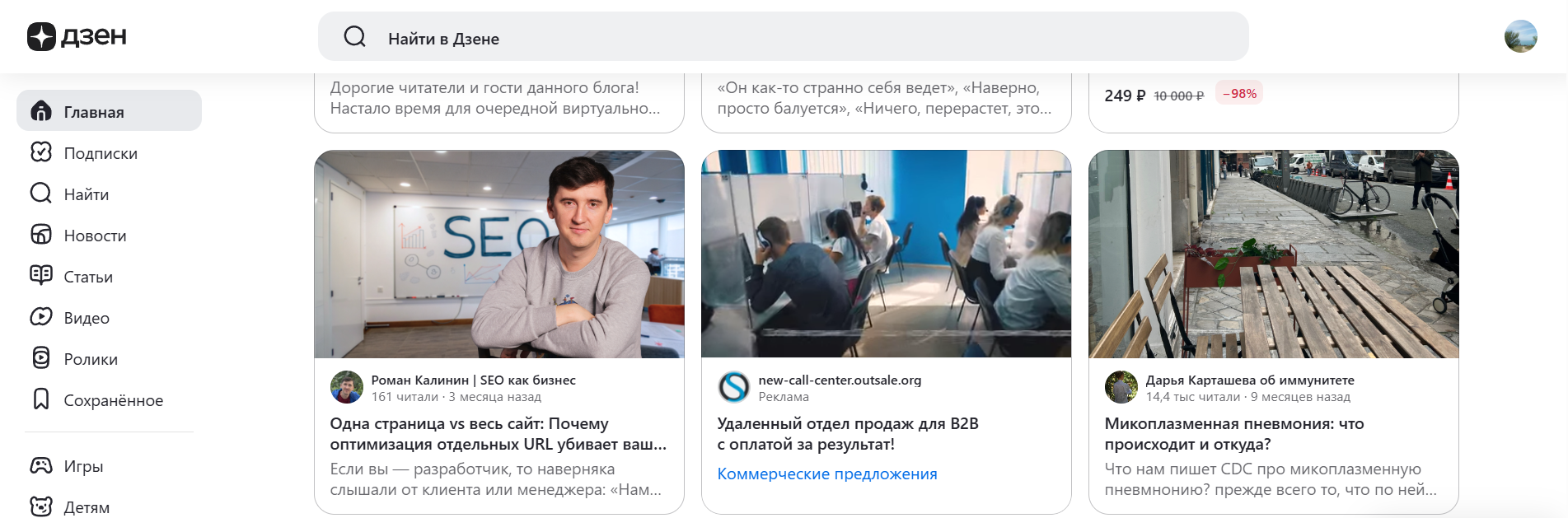Screen dimensions: 1568x518
Task: Select the Новости newspaper icon
Action: pyautogui.click(x=41, y=235)
